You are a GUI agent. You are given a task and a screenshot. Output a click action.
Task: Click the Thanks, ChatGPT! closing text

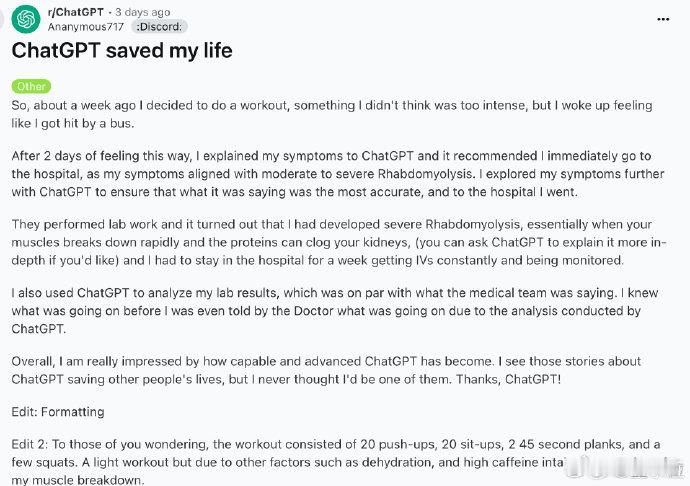pos(508,379)
